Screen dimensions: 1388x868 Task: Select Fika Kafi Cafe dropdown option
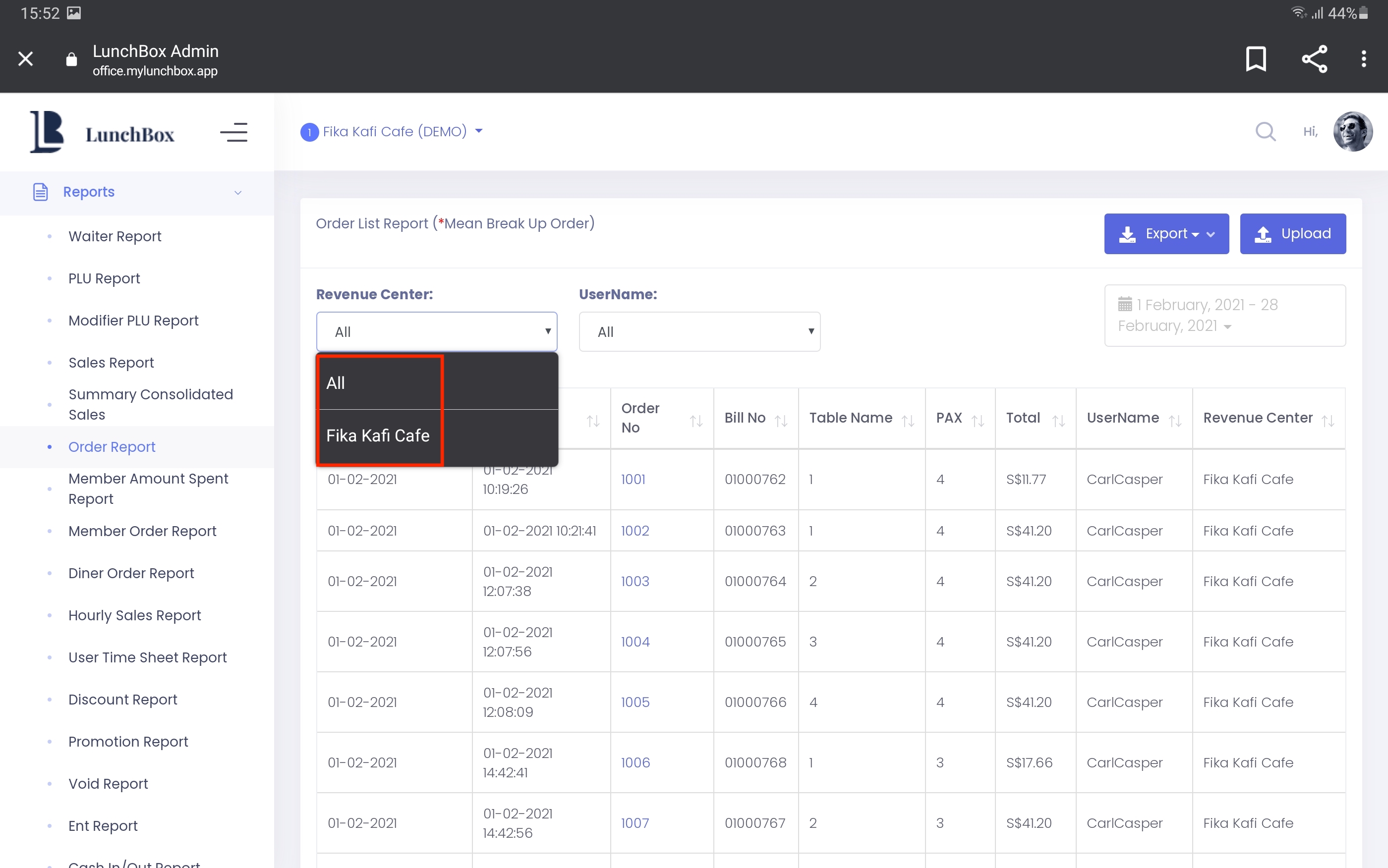(378, 435)
